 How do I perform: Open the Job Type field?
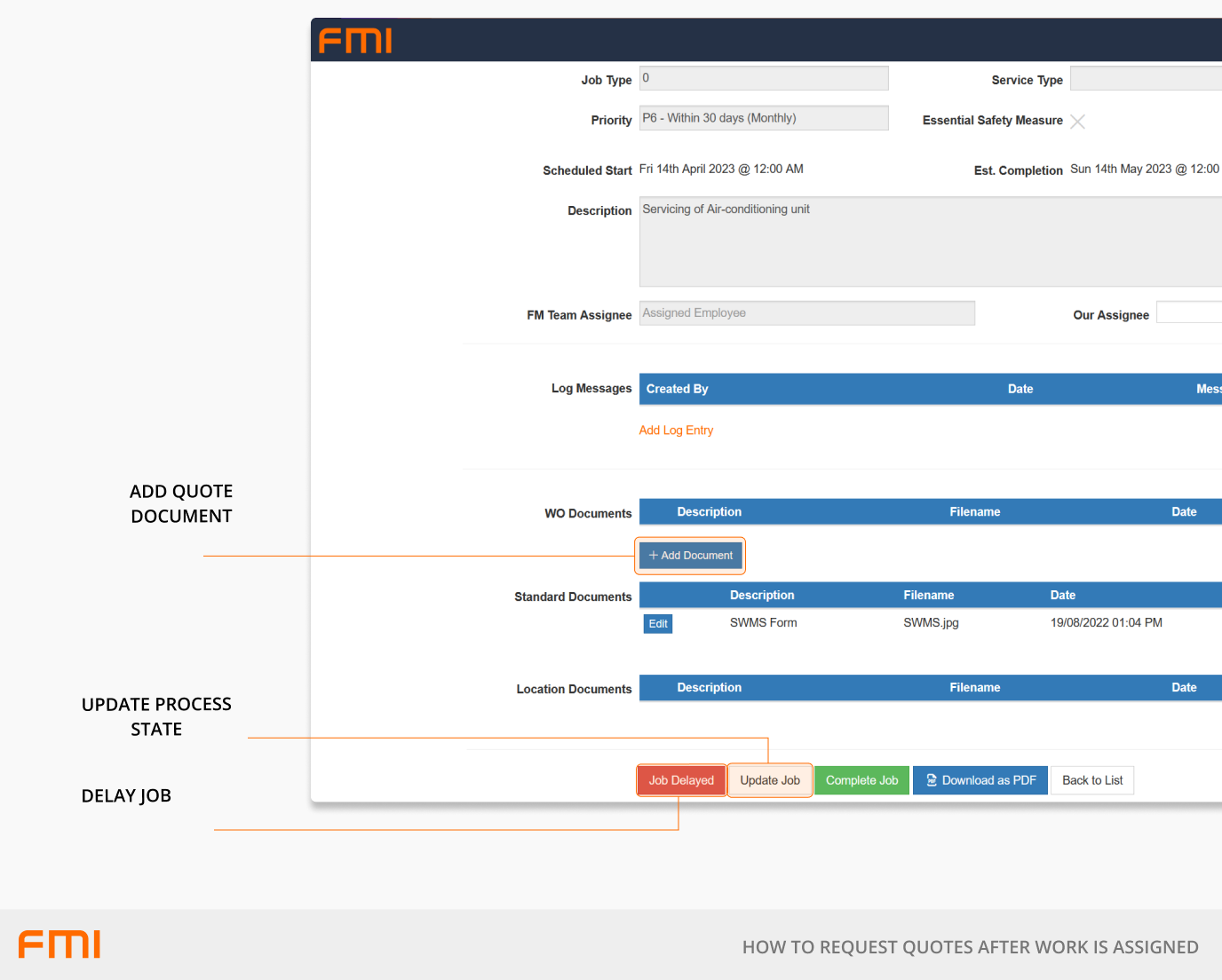click(763, 78)
